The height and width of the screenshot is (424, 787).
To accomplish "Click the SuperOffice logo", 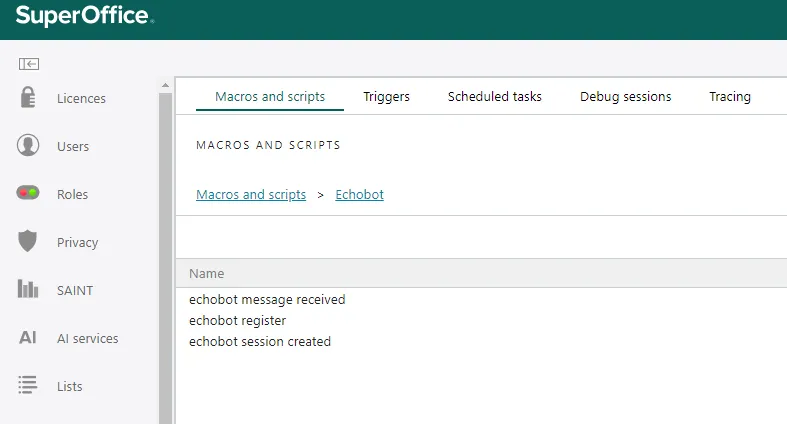I will pyautogui.click(x=85, y=17).
